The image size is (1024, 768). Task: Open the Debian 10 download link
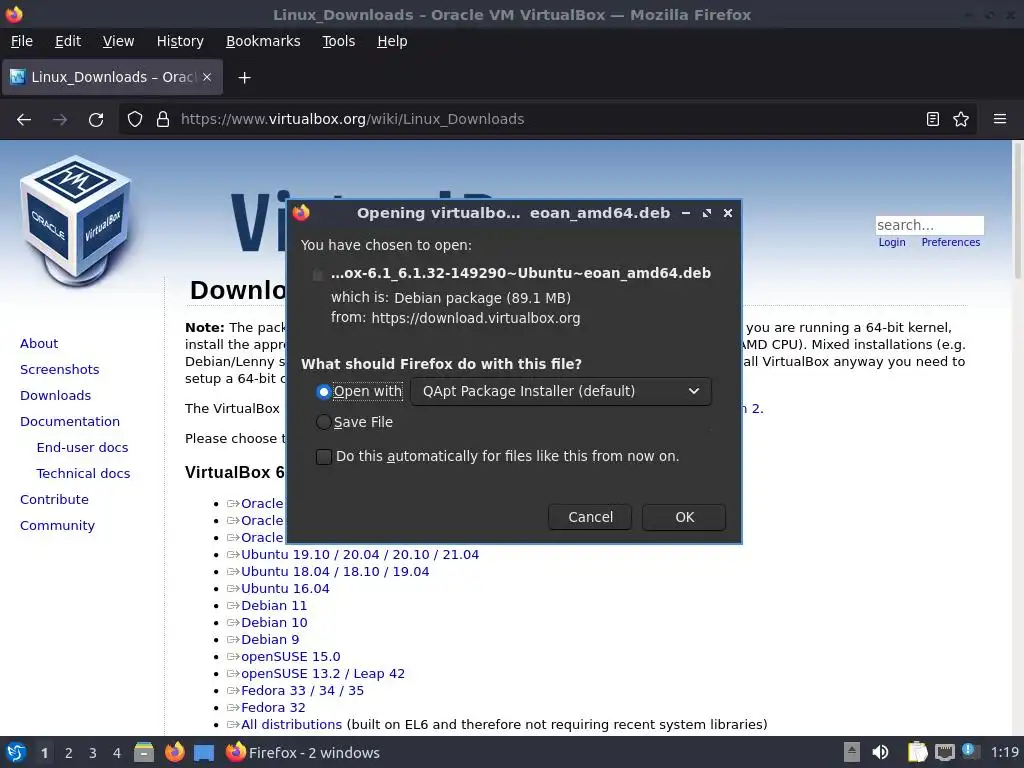[274, 622]
